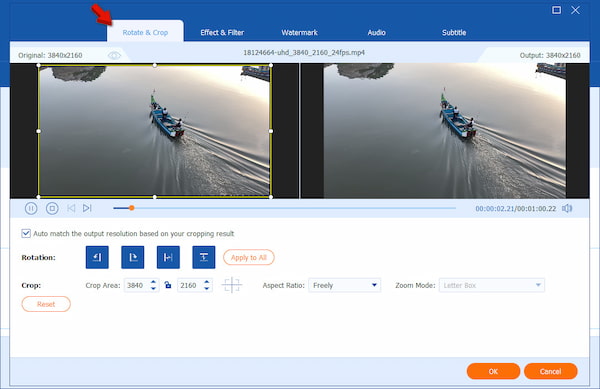Click the playback progress slider handle
Screen dimensions: 600x389
131,208
